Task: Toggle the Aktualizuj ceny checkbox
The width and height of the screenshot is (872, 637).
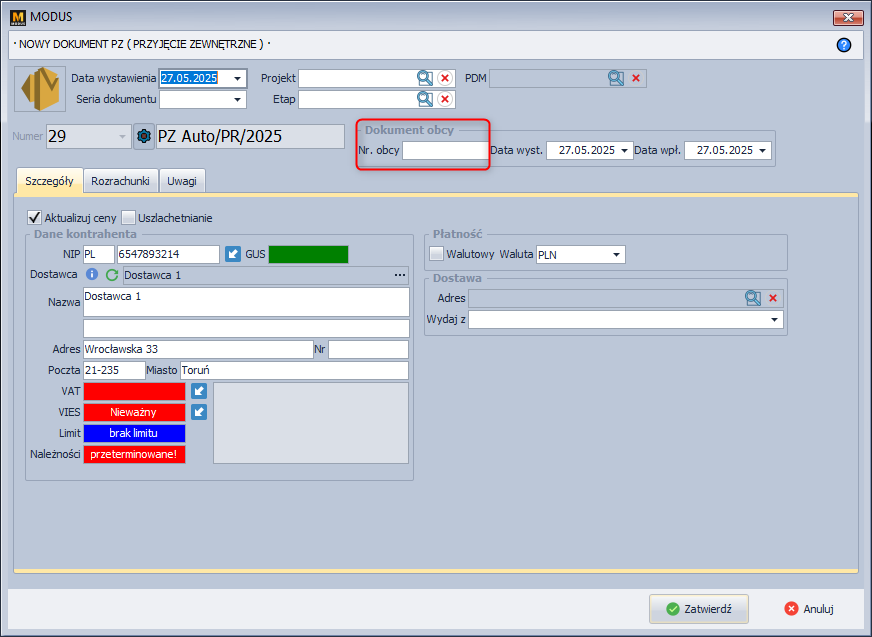Action: [34, 217]
